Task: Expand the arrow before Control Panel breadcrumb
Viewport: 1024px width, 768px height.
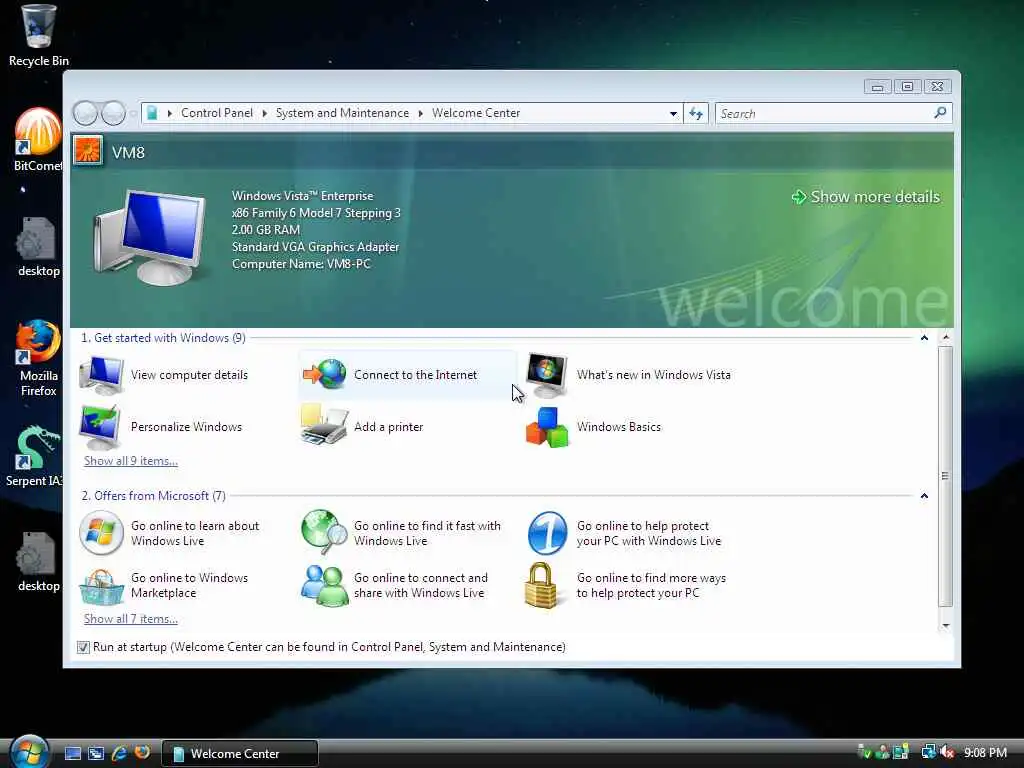Action: 170,114
